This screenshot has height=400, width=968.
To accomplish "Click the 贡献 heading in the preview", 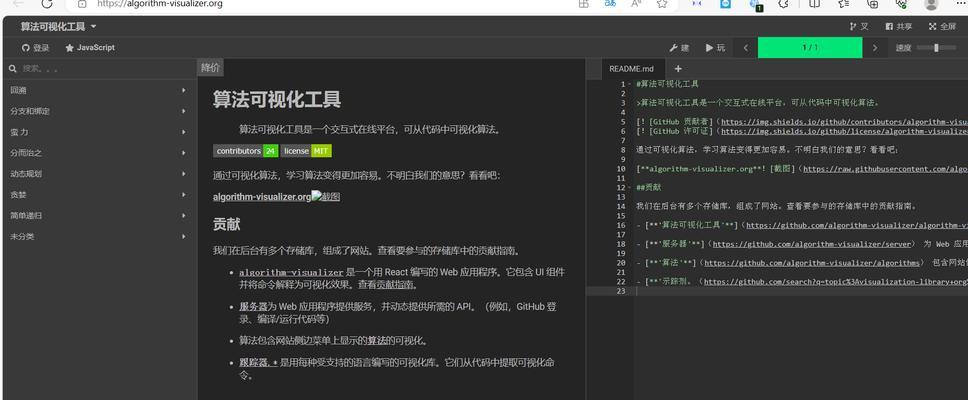I will tap(226, 224).
